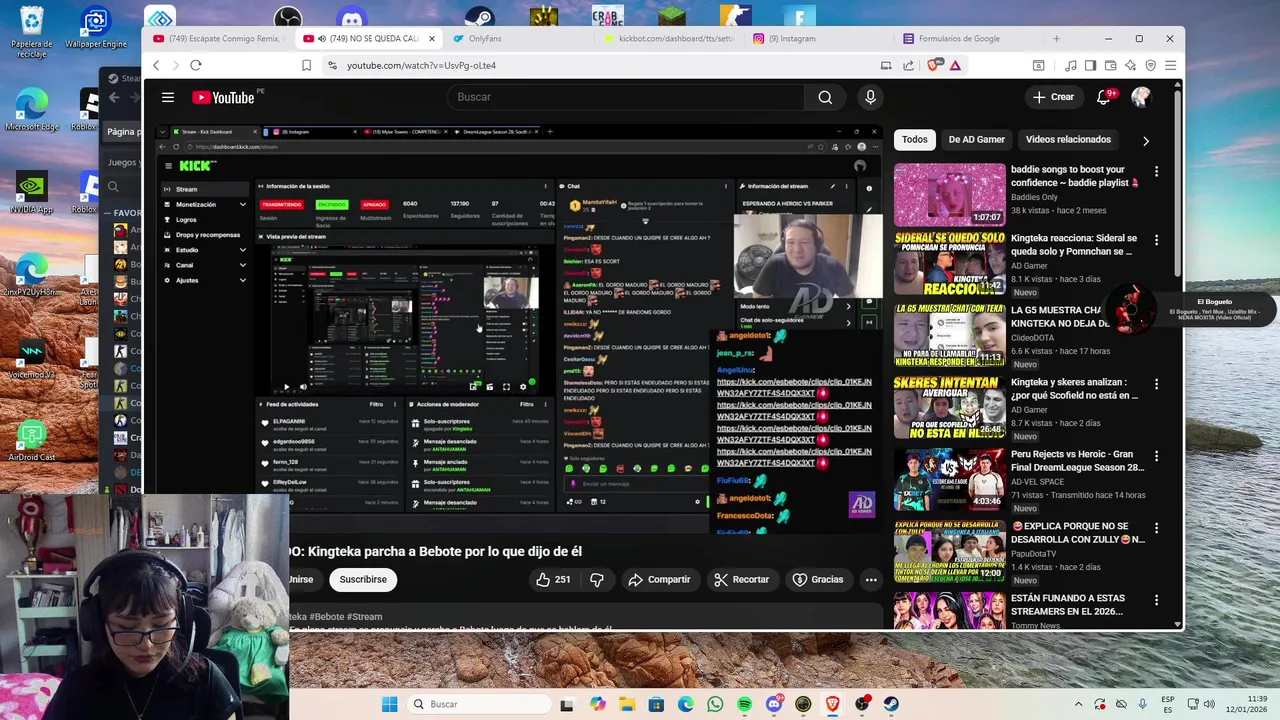The width and height of the screenshot is (1280, 720).
Task: Open Spotify from the taskbar
Action: pyautogui.click(x=745, y=704)
